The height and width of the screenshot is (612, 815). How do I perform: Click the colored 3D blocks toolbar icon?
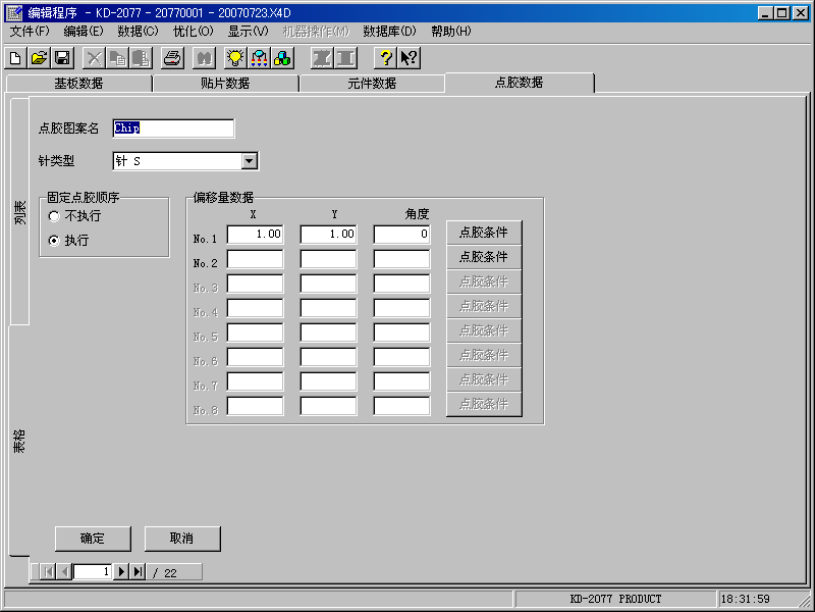[282, 58]
